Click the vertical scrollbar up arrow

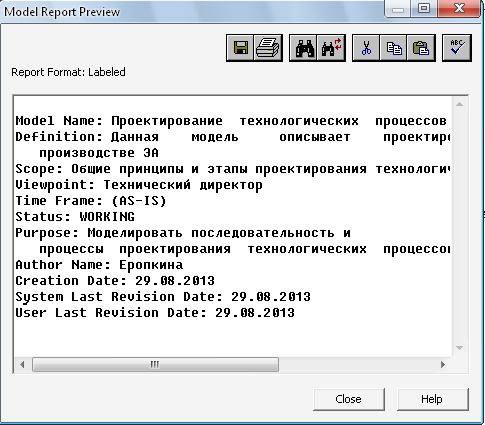[x=460, y=104]
